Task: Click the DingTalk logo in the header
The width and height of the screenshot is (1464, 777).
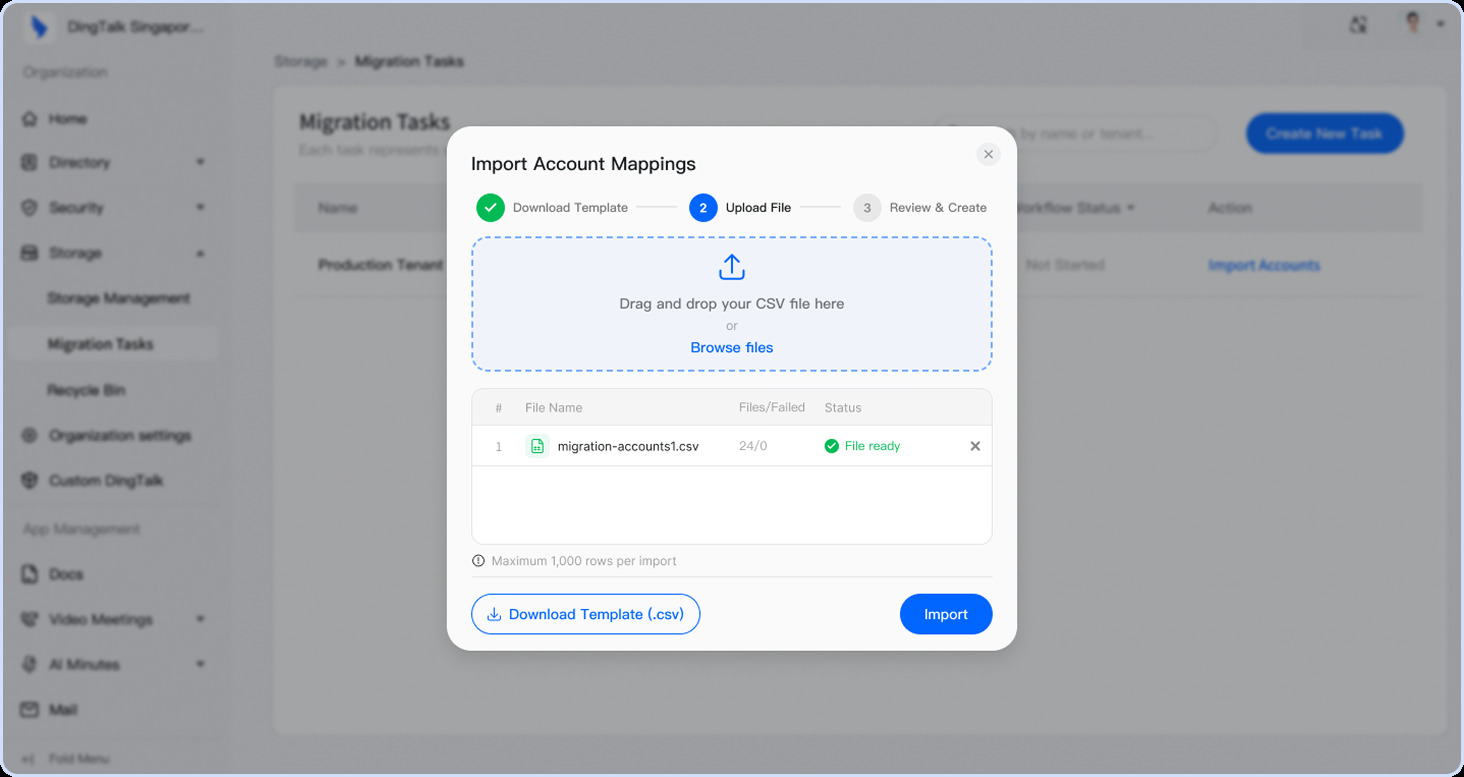Action: [39, 26]
